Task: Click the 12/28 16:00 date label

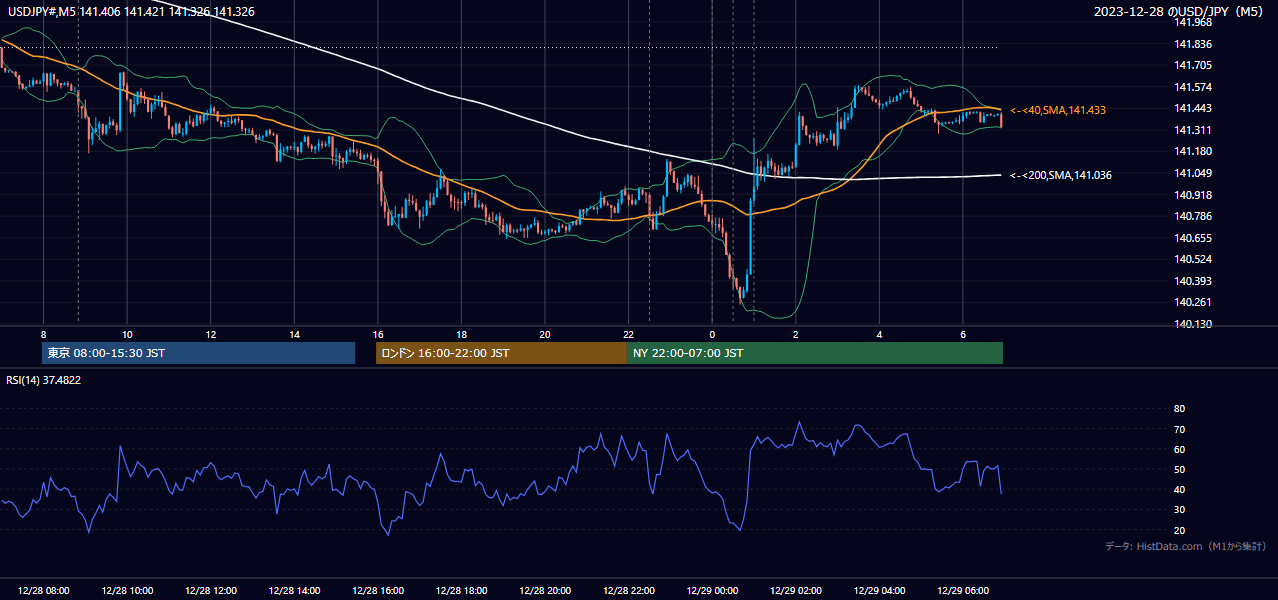Action: [378, 591]
